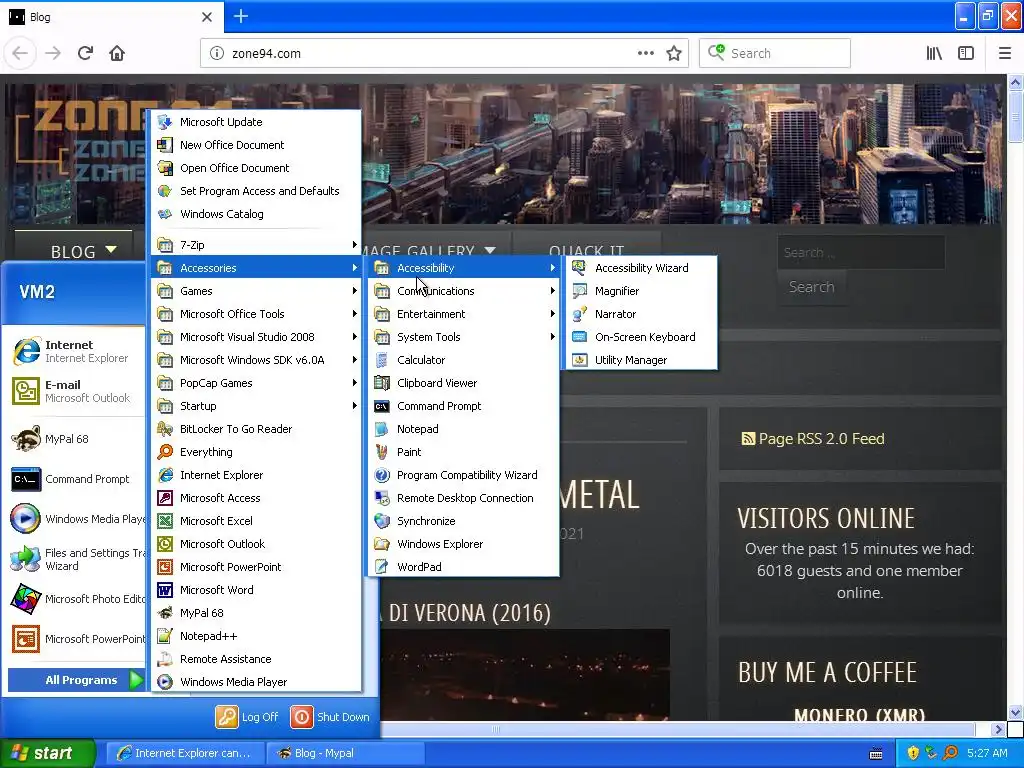Launch BitLocker To Go Reader
Viewport: 1024px width, 768px height.
coord(256,429)
